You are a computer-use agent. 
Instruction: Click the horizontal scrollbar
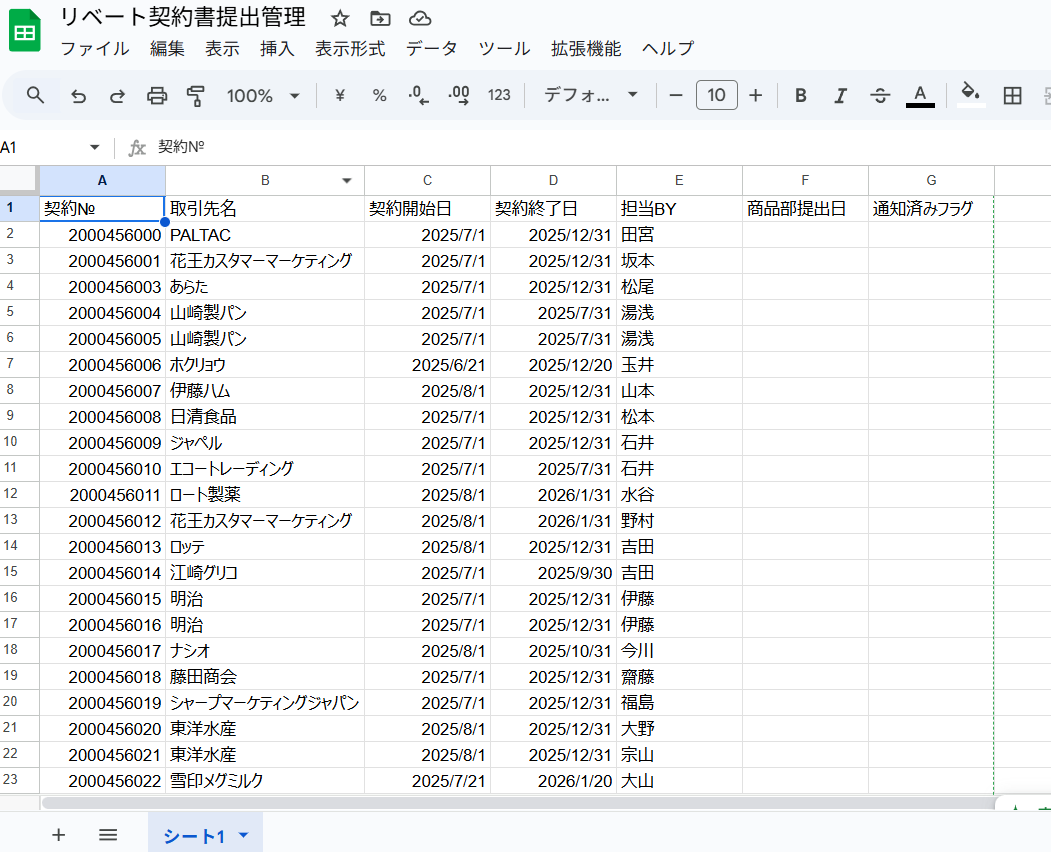517,802
